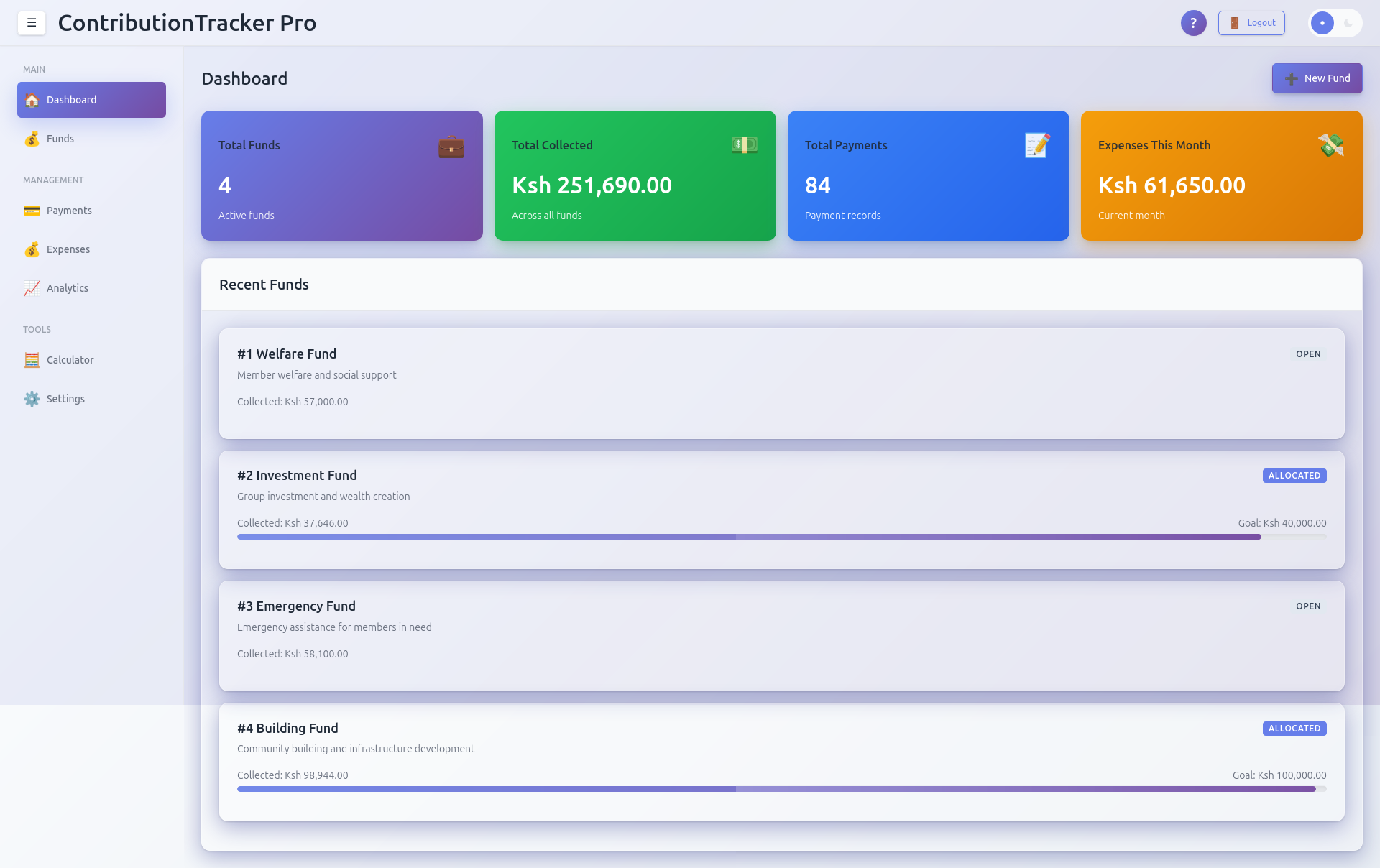The height and width of the screenshot is (868, 1380).
Task: Click the chart icon next to Analytics
Action: pos(32,287)
